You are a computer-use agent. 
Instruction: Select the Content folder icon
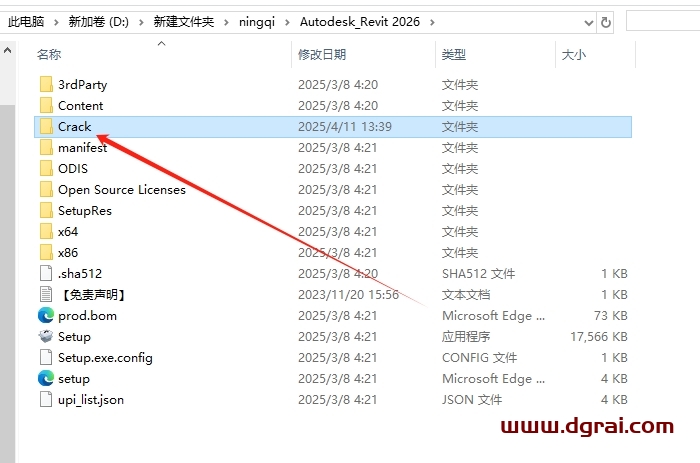(46, 105)
